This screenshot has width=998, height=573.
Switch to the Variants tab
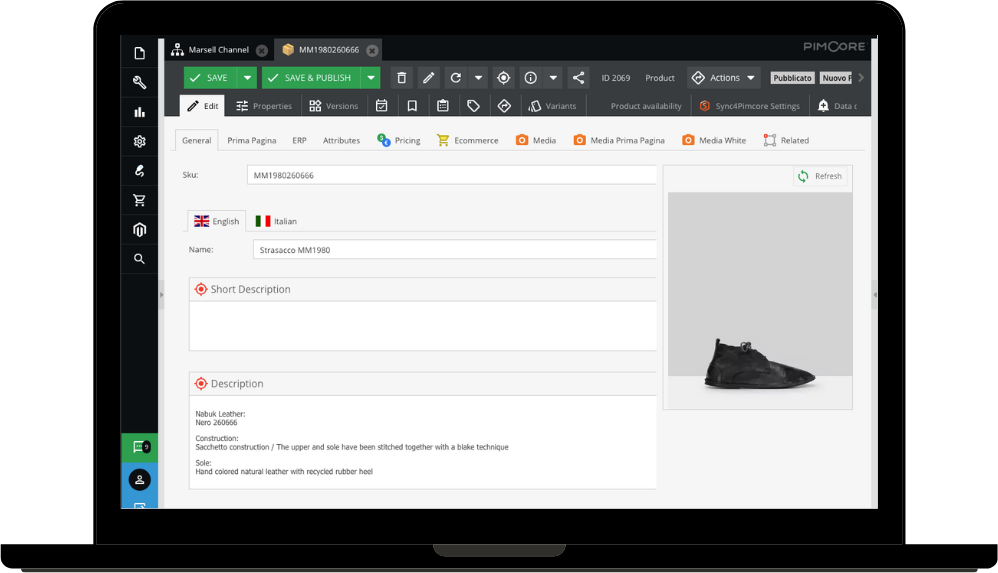pos(552,106)
